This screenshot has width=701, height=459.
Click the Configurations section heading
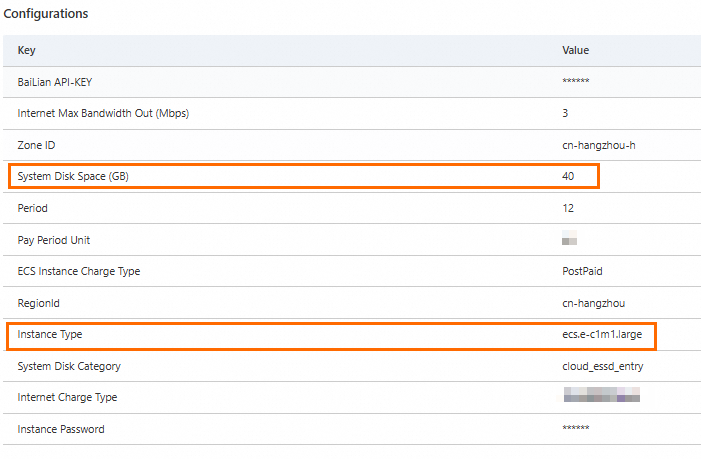46,14
